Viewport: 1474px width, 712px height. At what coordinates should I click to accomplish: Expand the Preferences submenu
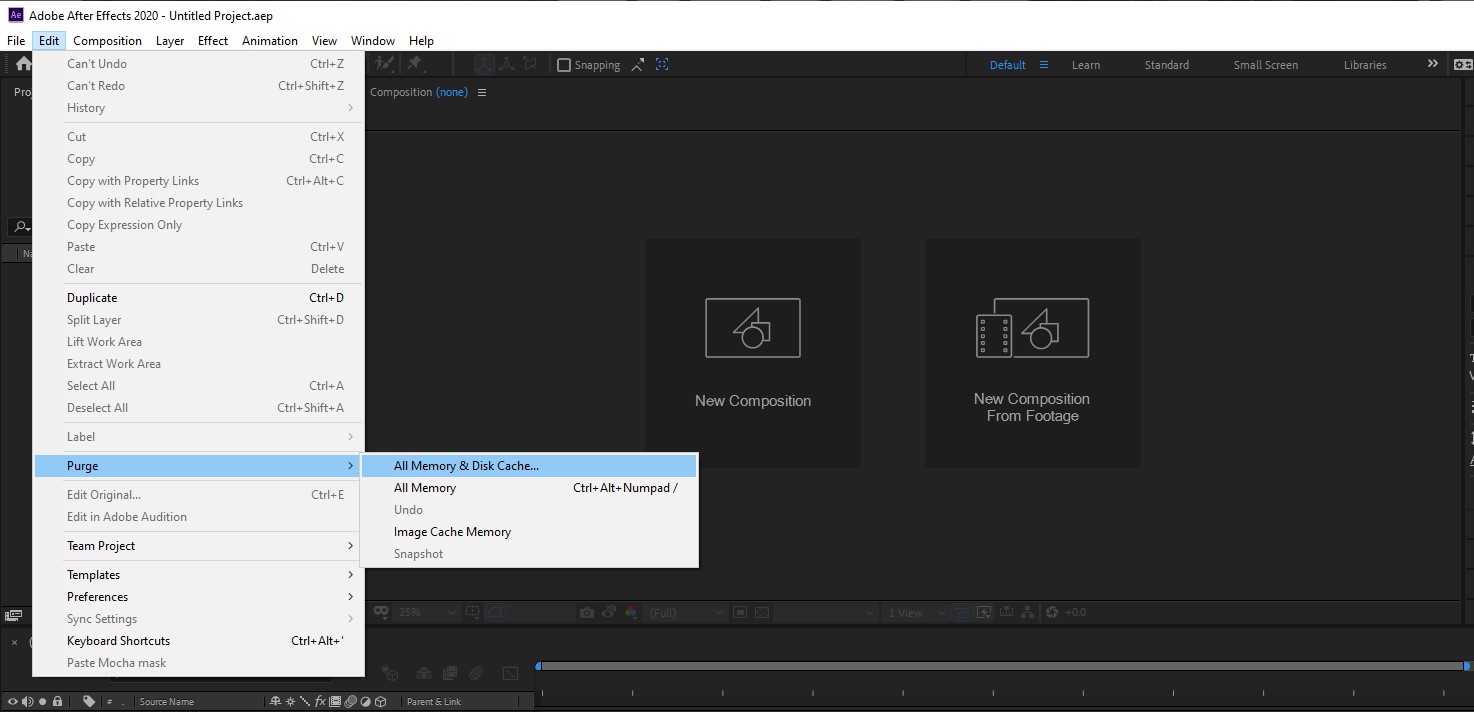(x=200, y=597)
